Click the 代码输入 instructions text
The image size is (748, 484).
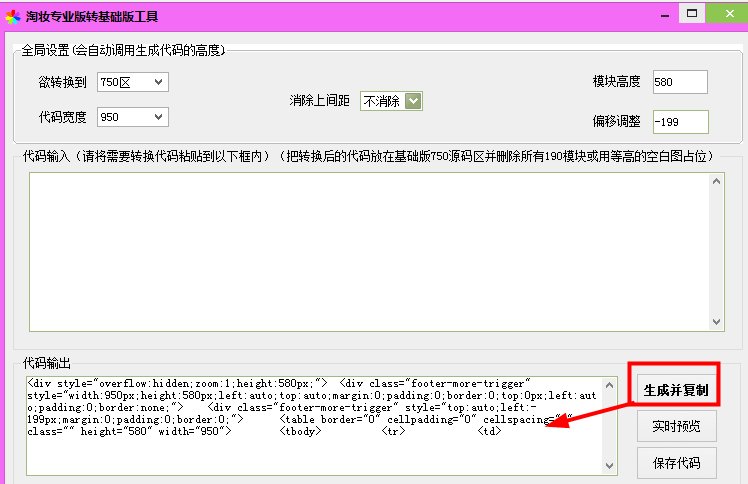(x=369, y=156)
